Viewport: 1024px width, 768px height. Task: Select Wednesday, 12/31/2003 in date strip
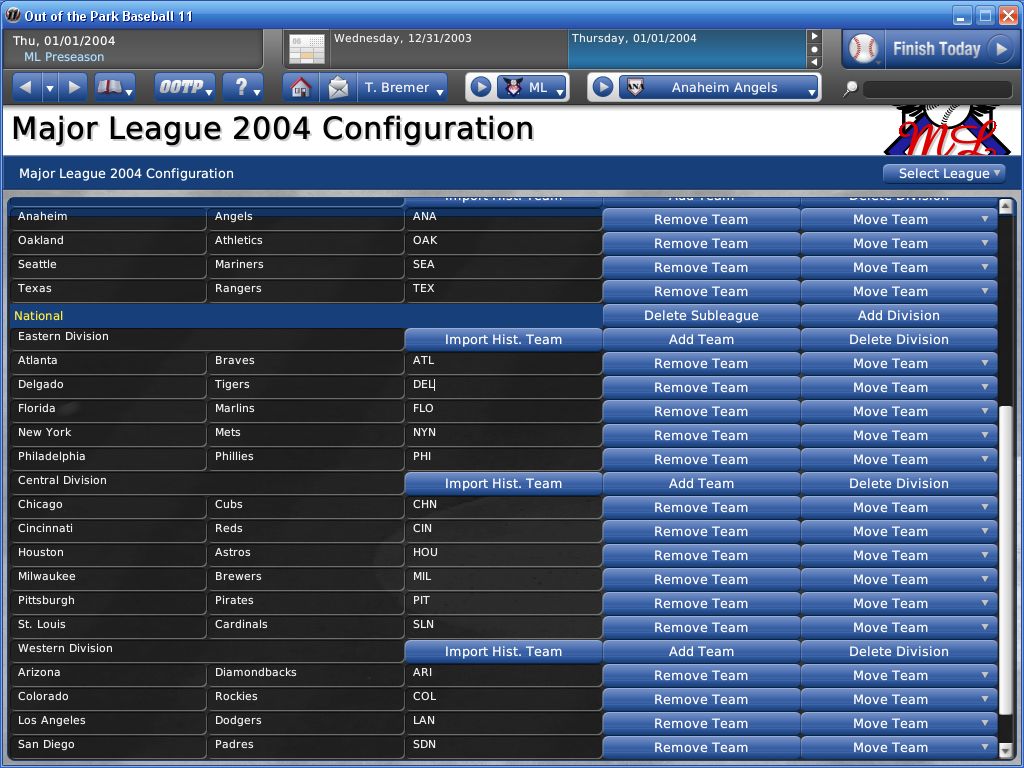point(449,49)
